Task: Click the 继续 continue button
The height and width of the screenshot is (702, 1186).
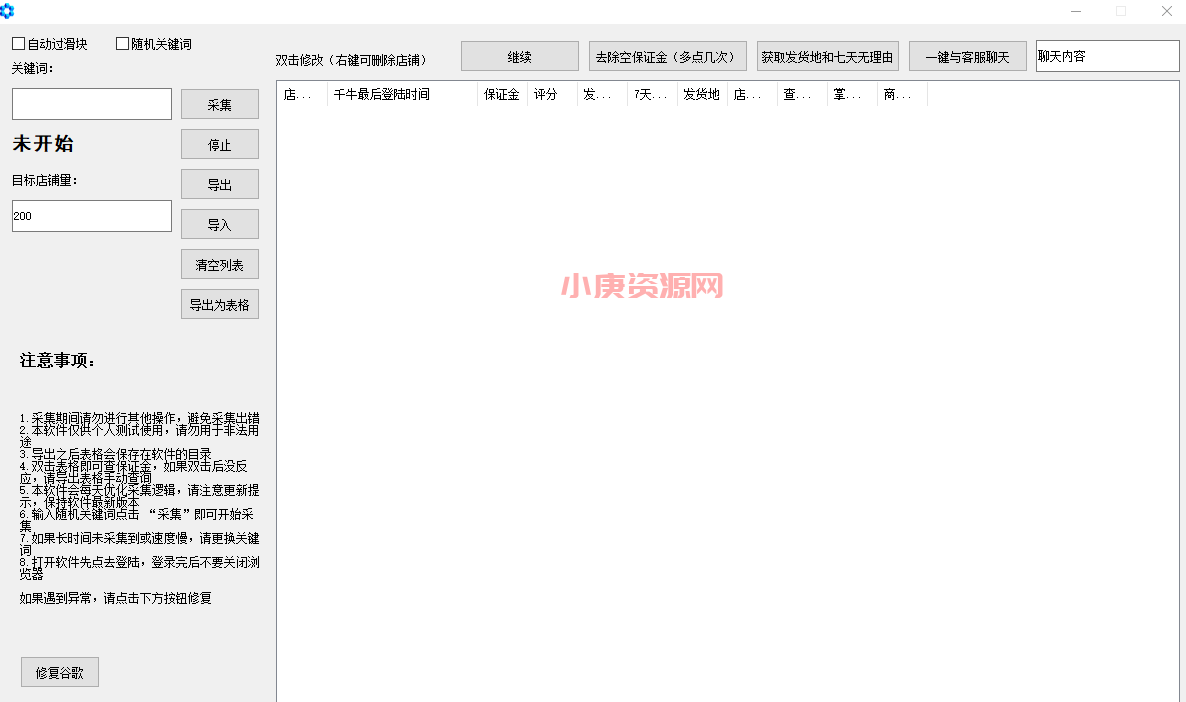Action: coord(519,55)
